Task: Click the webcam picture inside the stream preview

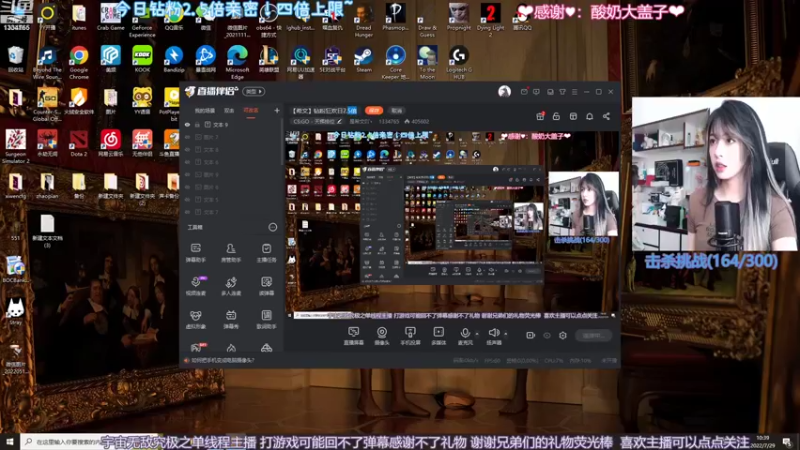Action: coord(583,204)
